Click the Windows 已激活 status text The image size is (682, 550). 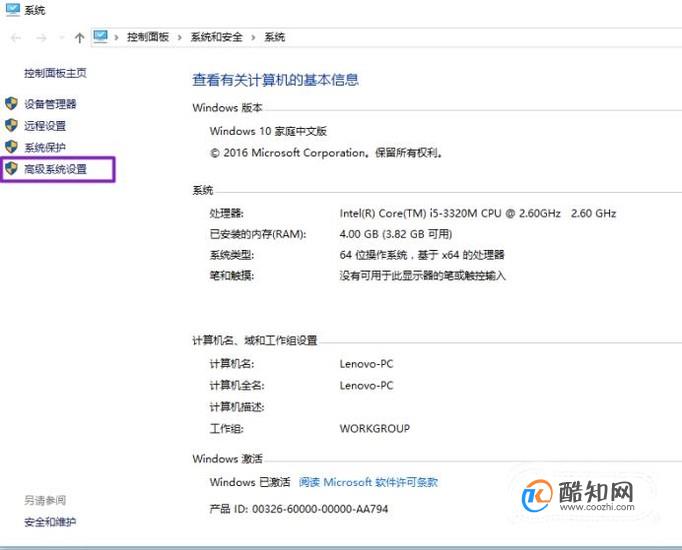point(250,482)
